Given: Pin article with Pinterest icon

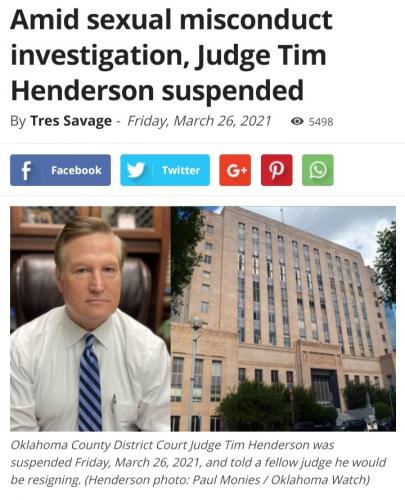Looking at the screenshot, I should (277, 170).
